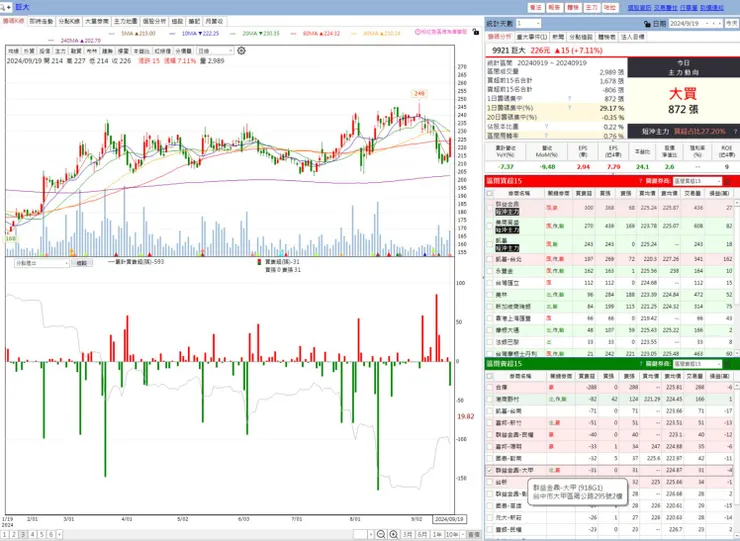Tick select-all checkbox in 賣超 table header

pyautogui.click(x=489, y=376)
